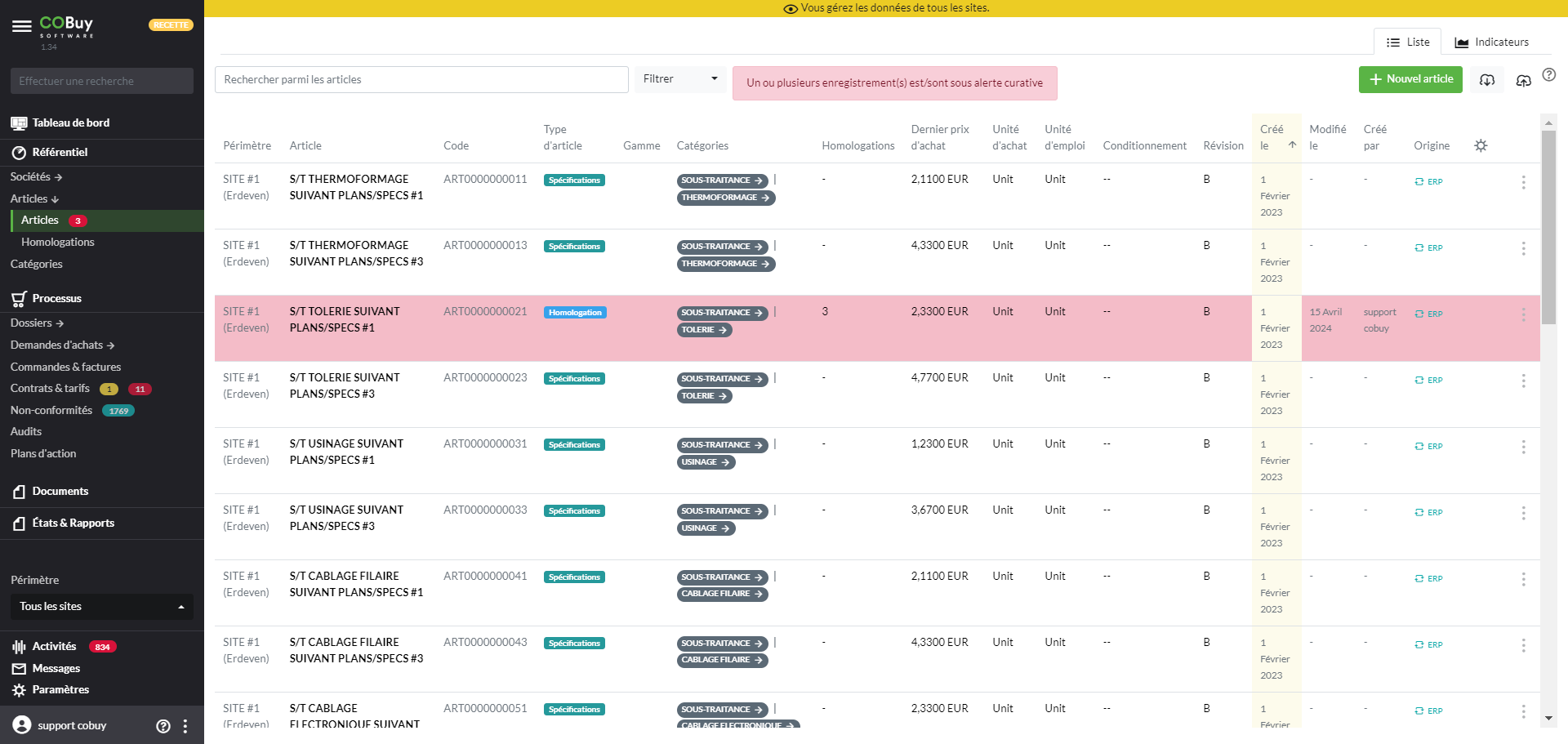Open row options for article ART0000000011
1568x744 pixels.
coord(1523,182)
